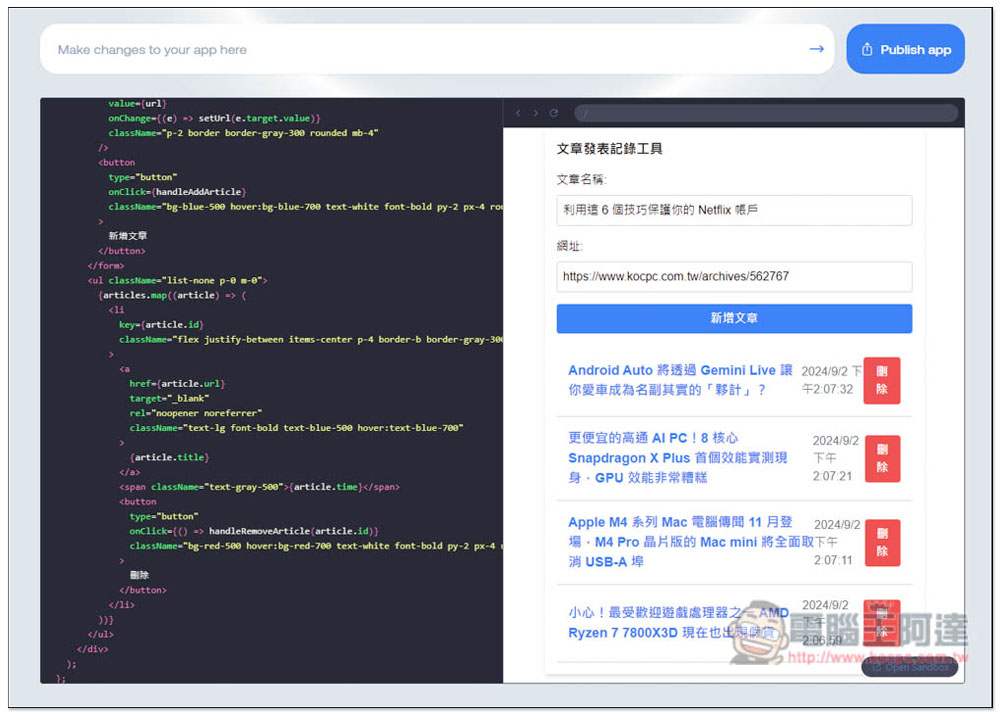
Task: Click the preview forward arrow icon
Action: coord(536,113)
